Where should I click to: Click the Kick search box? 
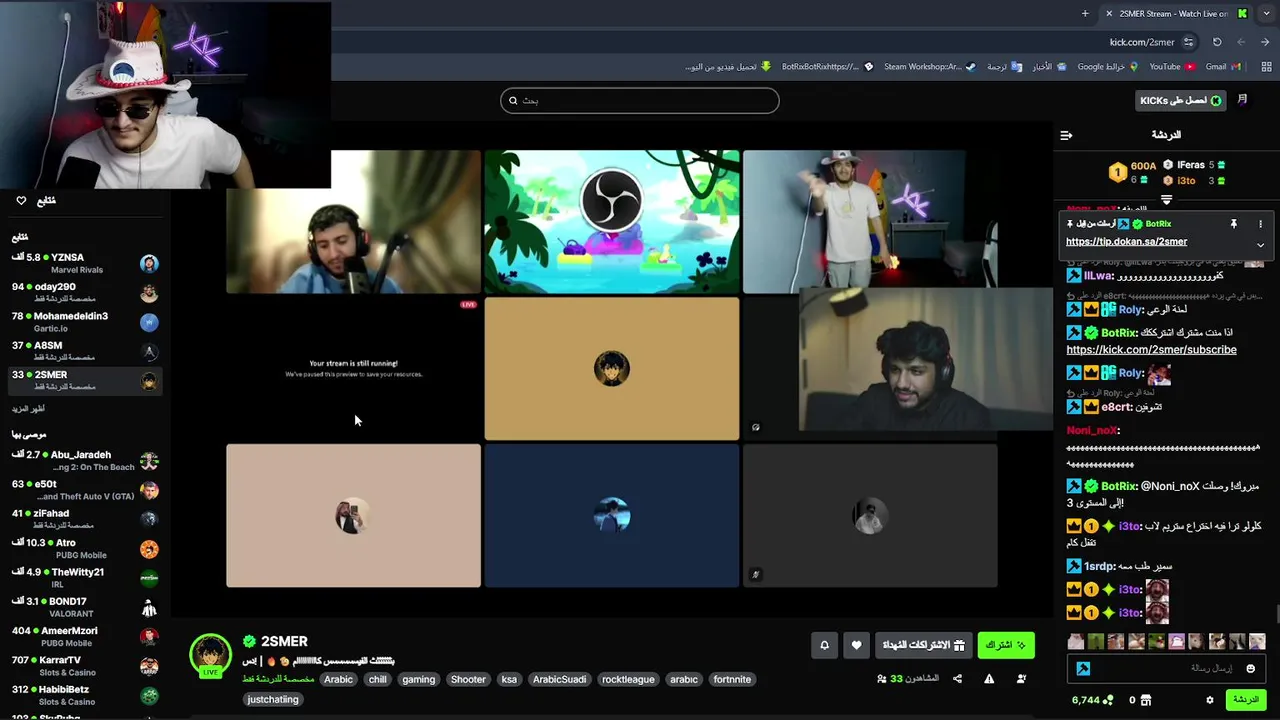640,100
